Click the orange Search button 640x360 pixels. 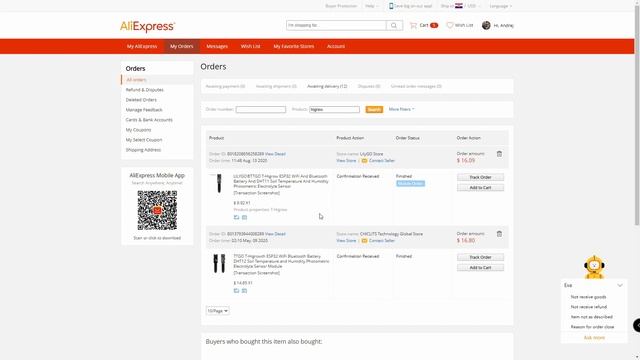click(x=374, y=109)
